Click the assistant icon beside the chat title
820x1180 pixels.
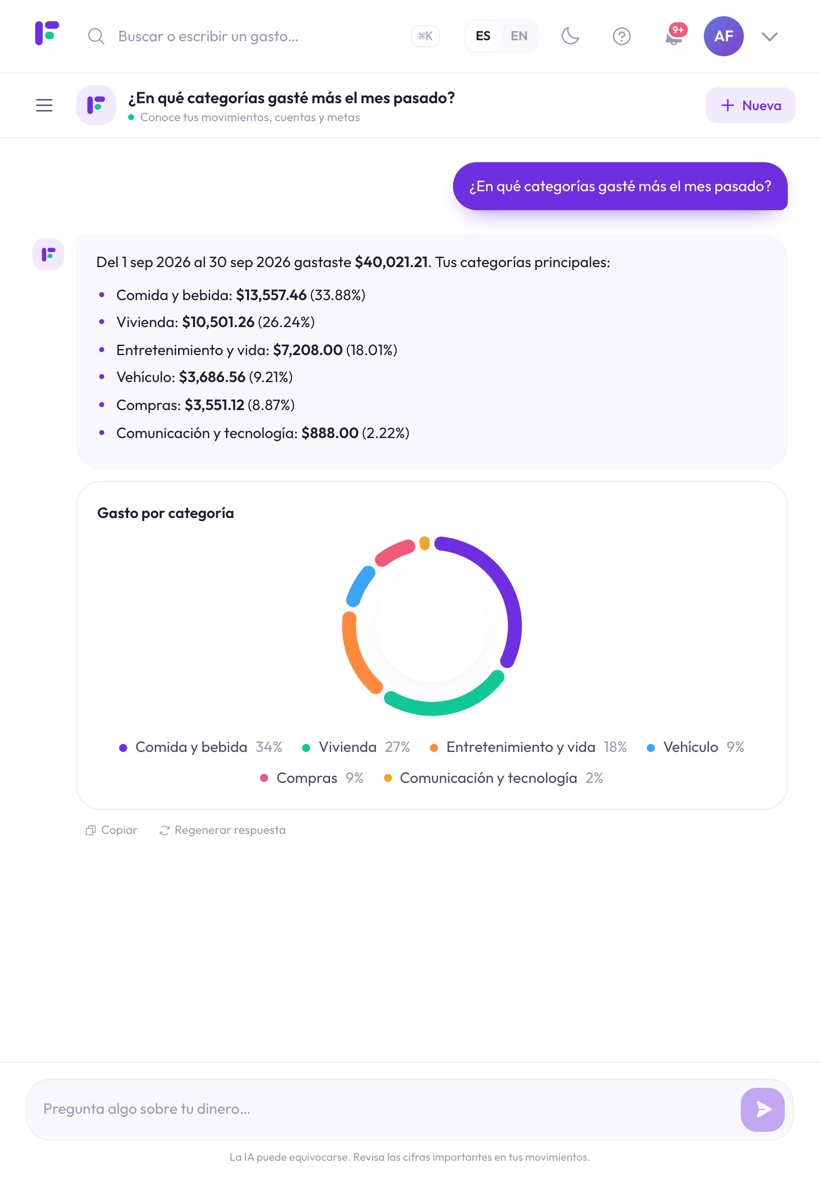96,105
